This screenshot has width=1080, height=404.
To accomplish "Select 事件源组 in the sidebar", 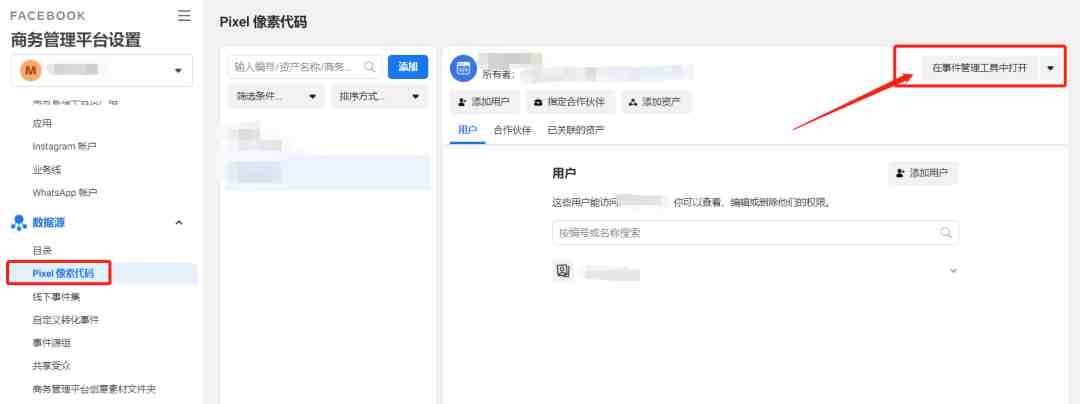I will click(52, 342).
